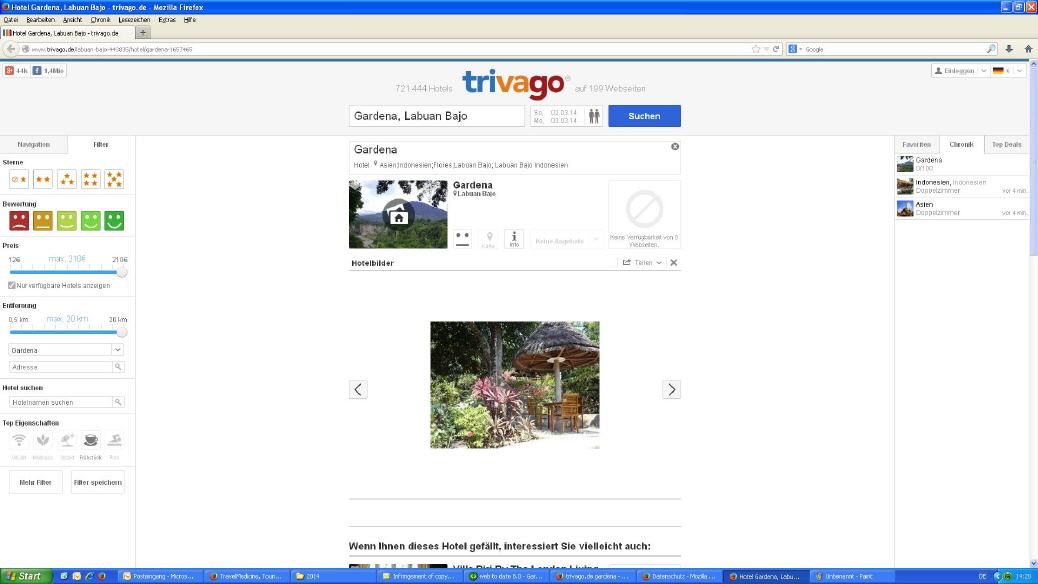This screenshot has height=584, width=1038.
Task: Toggle the Frühstück coffee cup icon
Action: click(x=91, y=441)
